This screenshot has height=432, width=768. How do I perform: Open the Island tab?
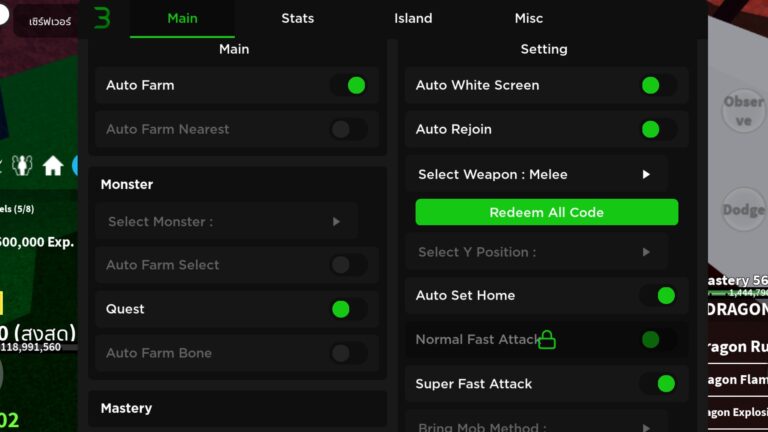pos(413,18)
